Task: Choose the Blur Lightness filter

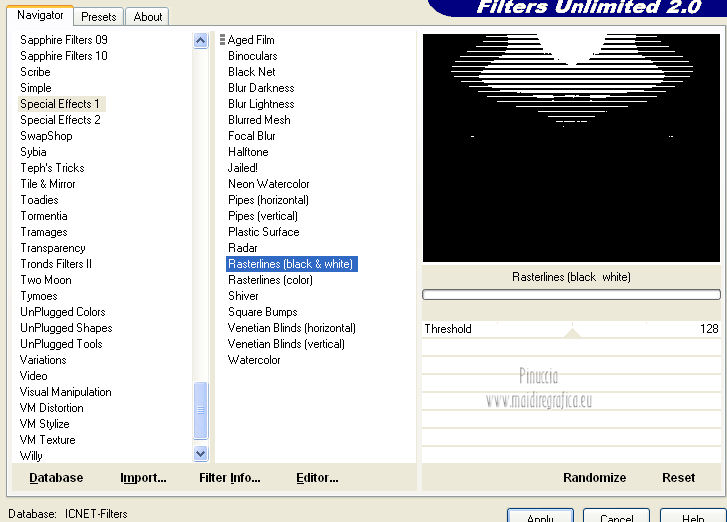Action: tap(261, 104)
